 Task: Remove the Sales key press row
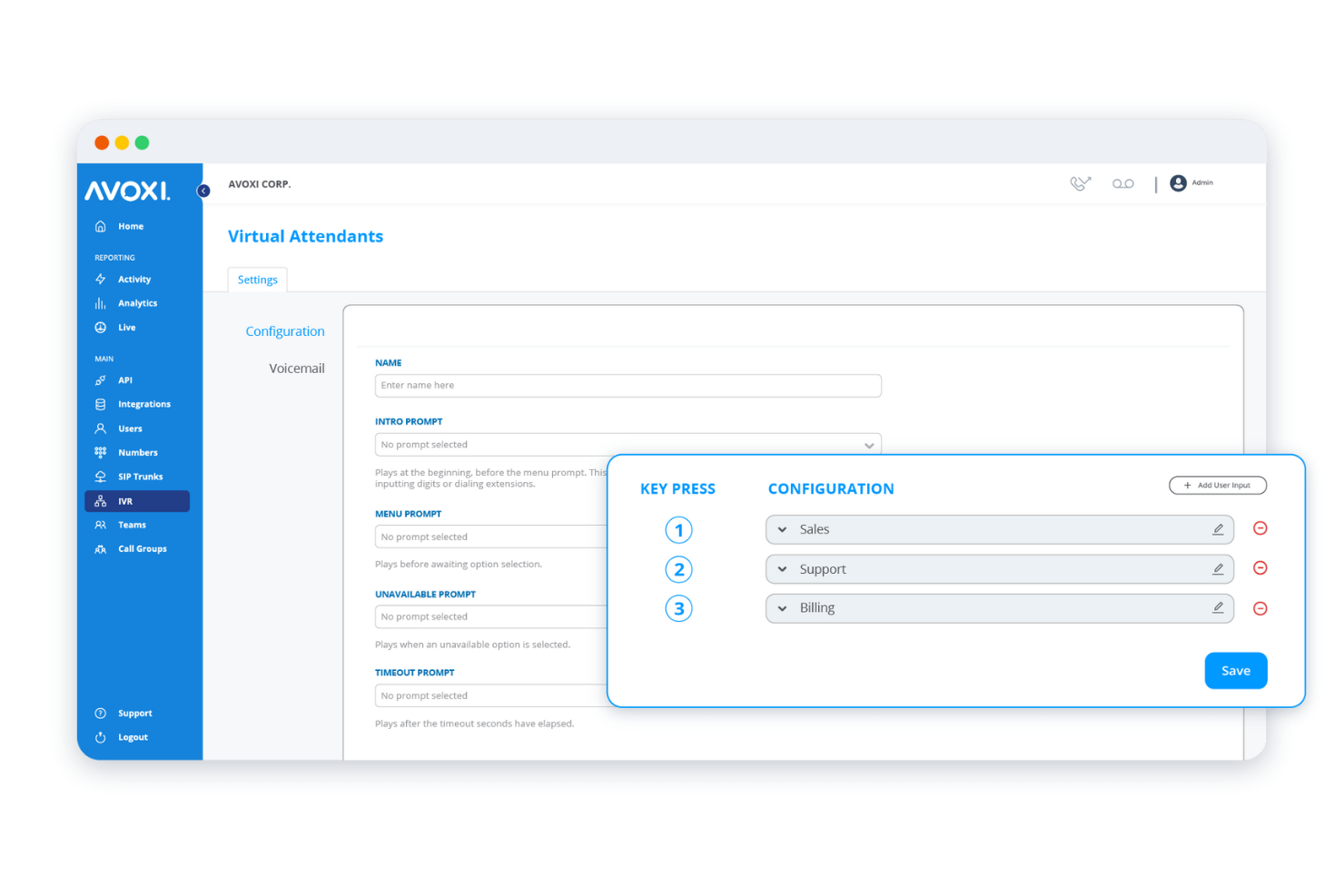1260,528
